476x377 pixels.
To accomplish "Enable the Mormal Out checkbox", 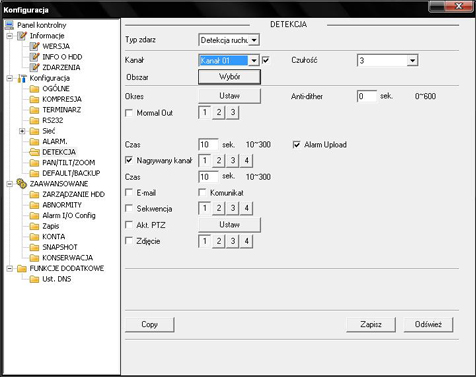I will pyautogui.click(x=129, y=113).
